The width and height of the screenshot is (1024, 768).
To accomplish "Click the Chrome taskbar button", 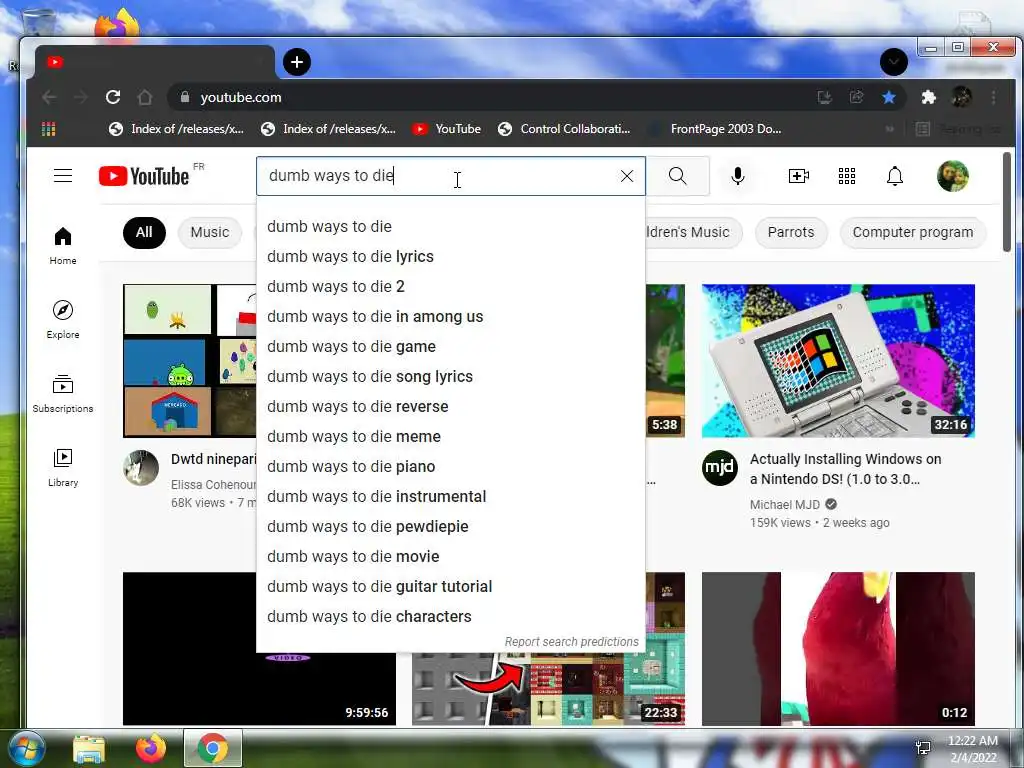I will click(213, 748).
